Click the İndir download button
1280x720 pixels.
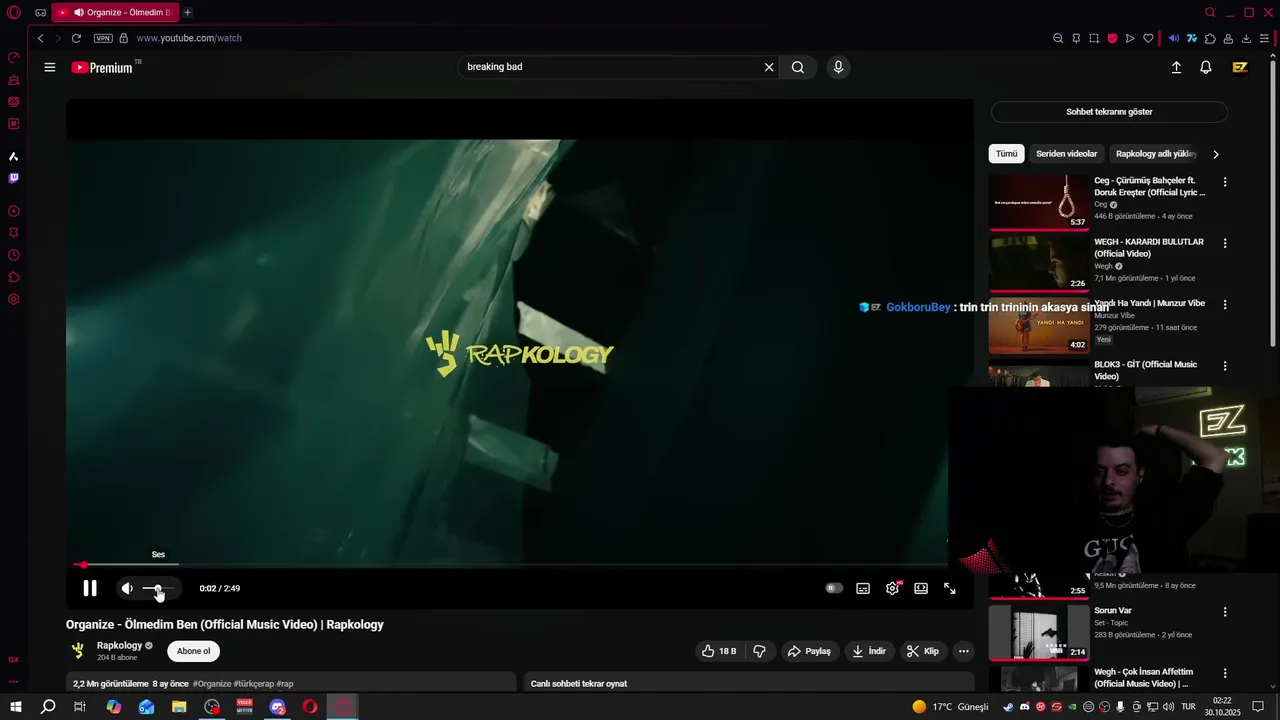click(x=869, y=651)
